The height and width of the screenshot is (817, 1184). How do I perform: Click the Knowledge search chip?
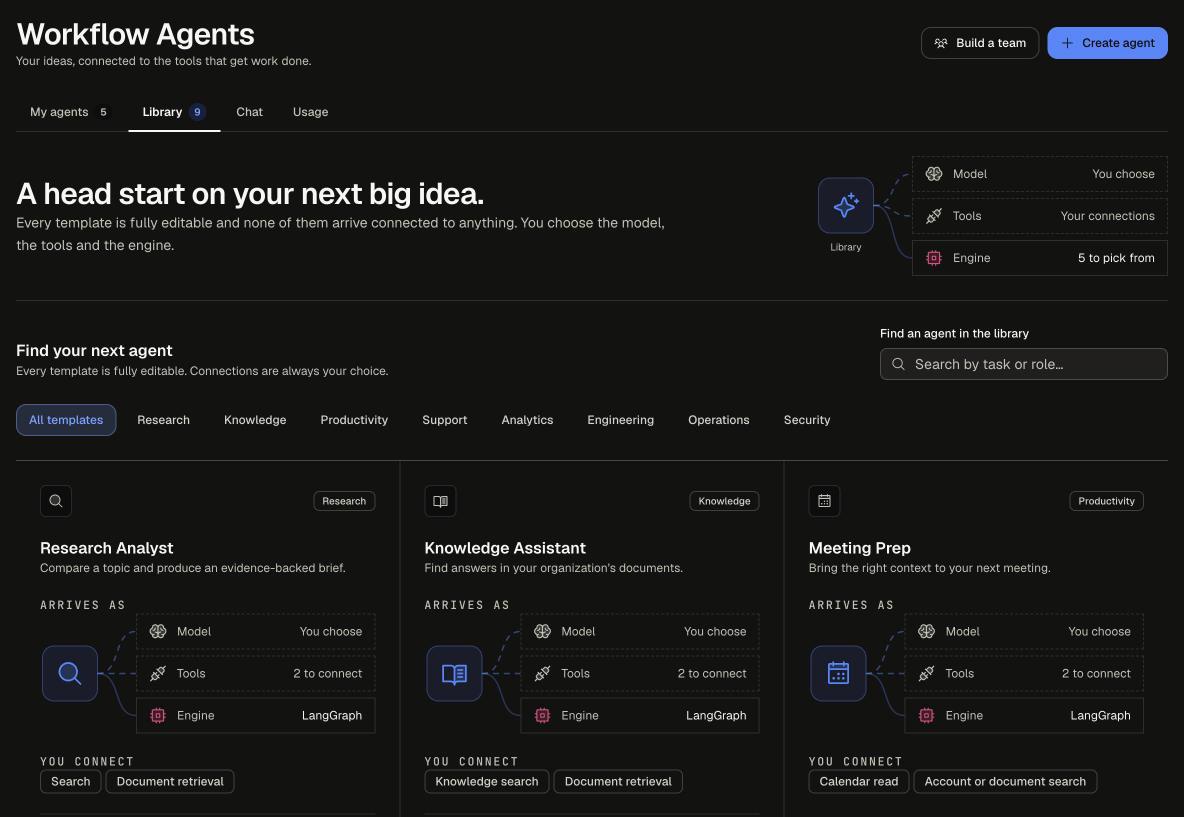tap(487, 782)
